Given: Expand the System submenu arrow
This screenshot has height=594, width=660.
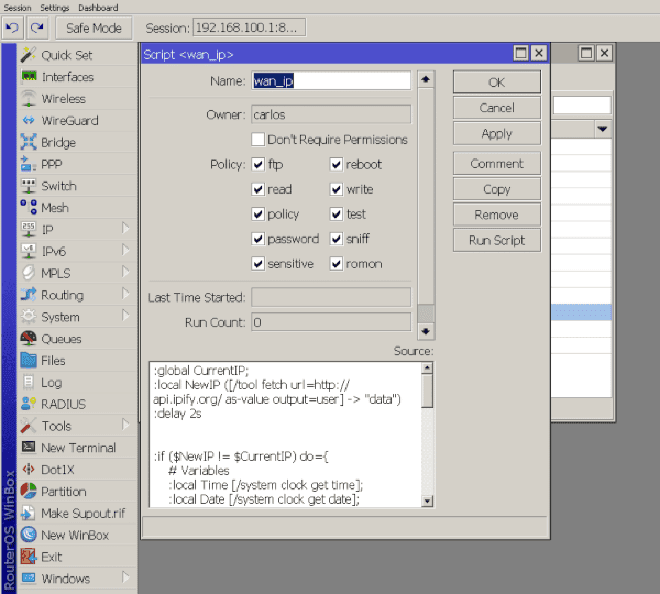Looking at the screenshot, I should (125, 315).
